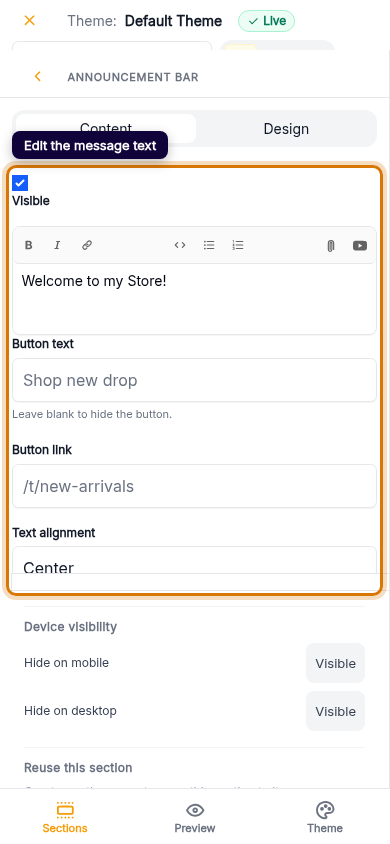Apply bold formatting in the message editor
The height and width of the screenshot is (844, 390).
(29, 245)
